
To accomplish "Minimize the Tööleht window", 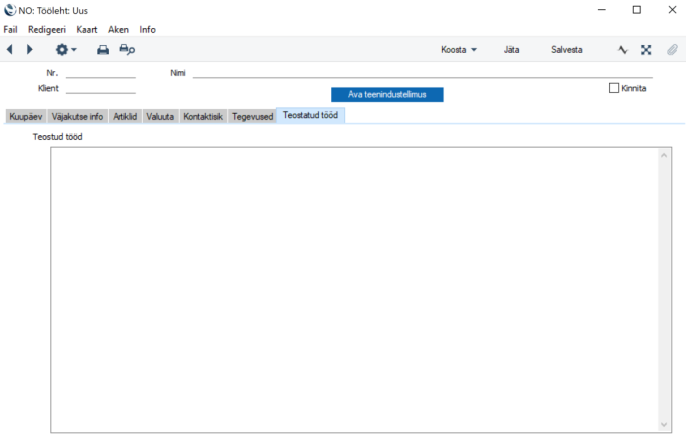I will tap(602, 10).
